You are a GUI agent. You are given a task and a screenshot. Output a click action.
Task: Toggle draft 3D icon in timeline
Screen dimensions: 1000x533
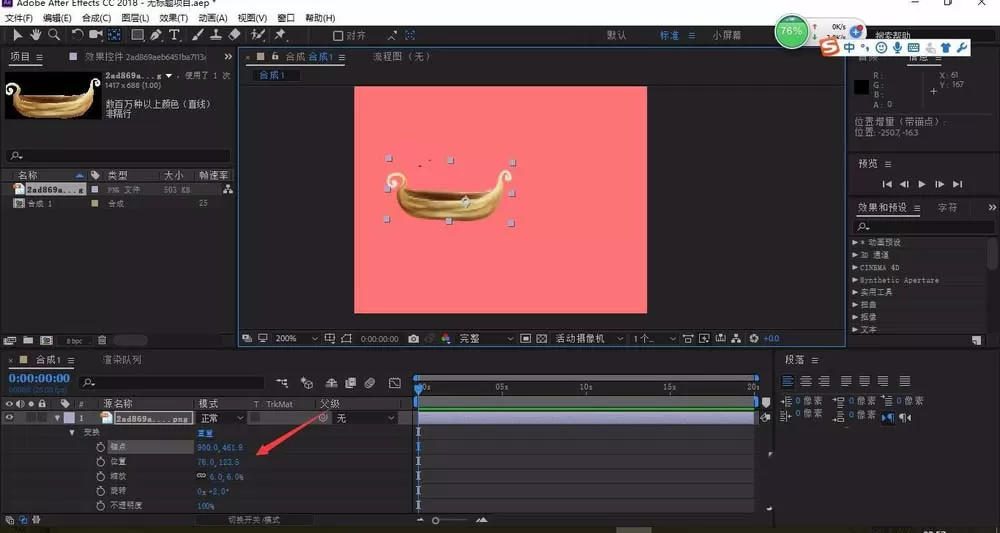tap(307, 383)
